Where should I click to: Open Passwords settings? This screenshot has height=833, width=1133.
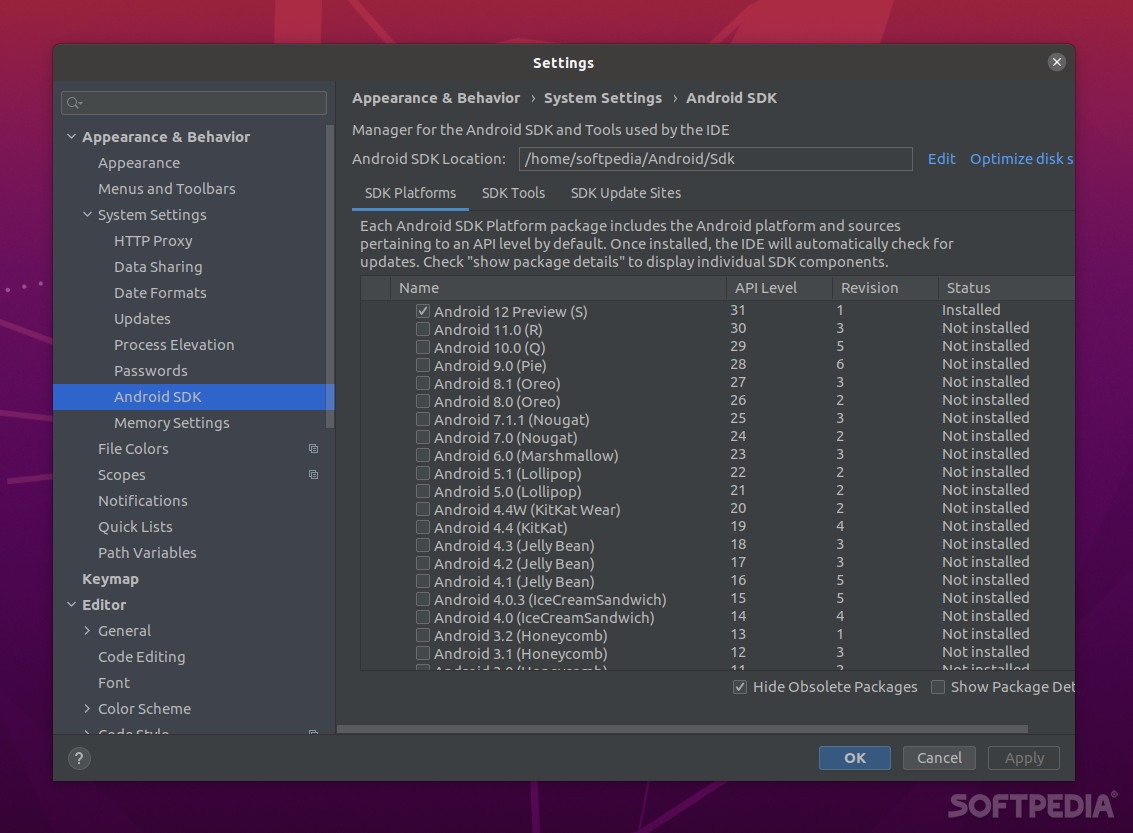click(x=151, y=371)
